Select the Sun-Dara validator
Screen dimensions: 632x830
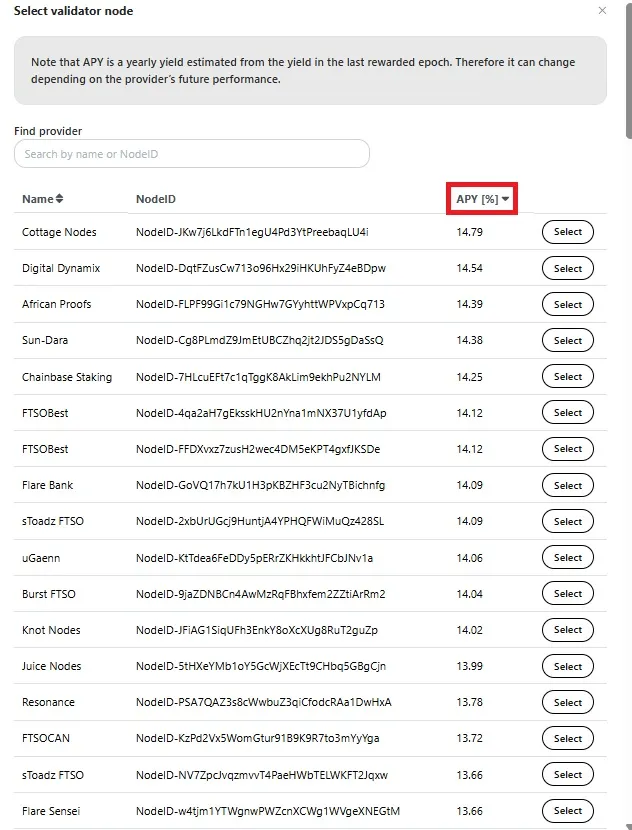(567, 340)
